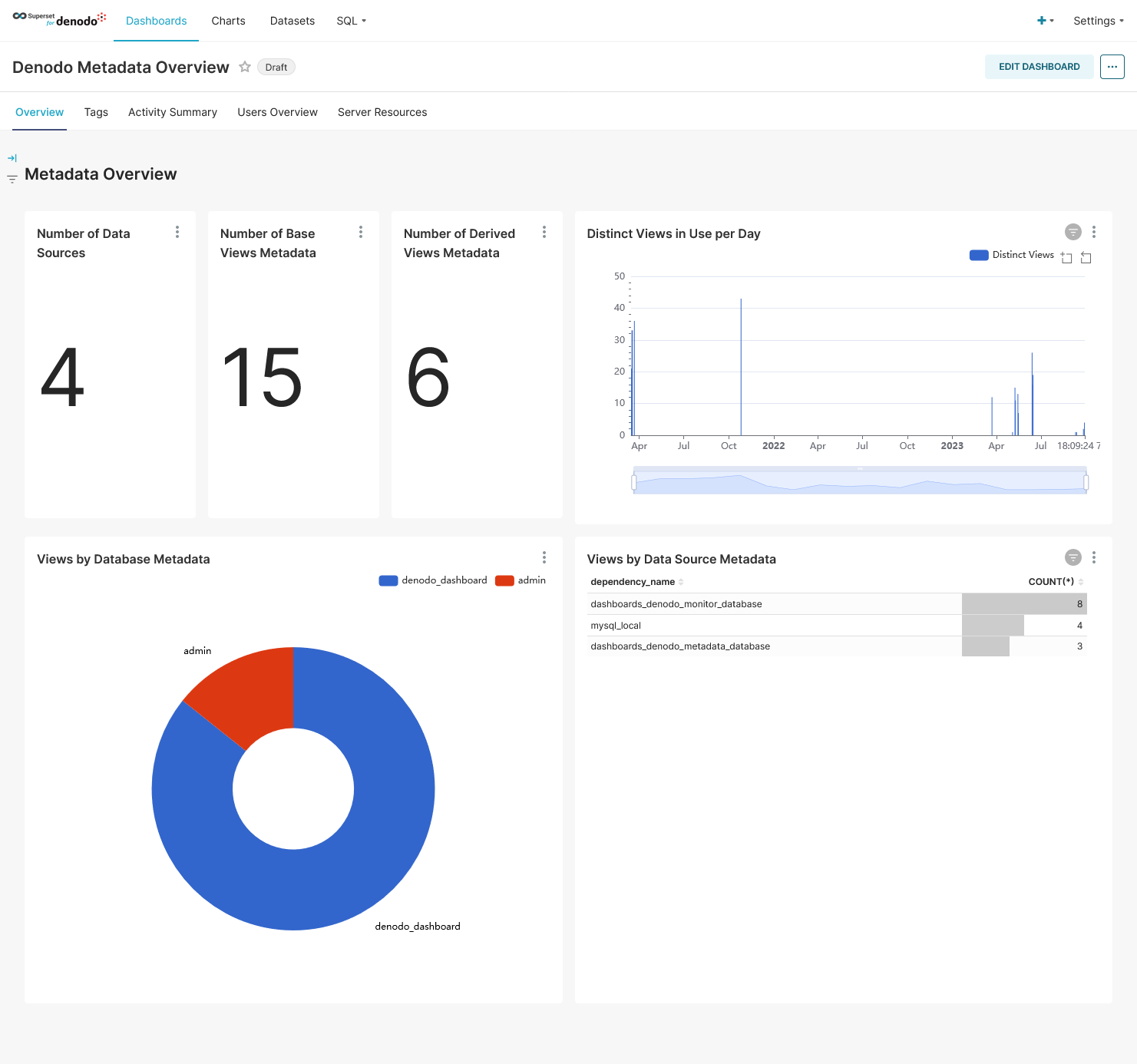Click the big number 6

click(428, 377)
